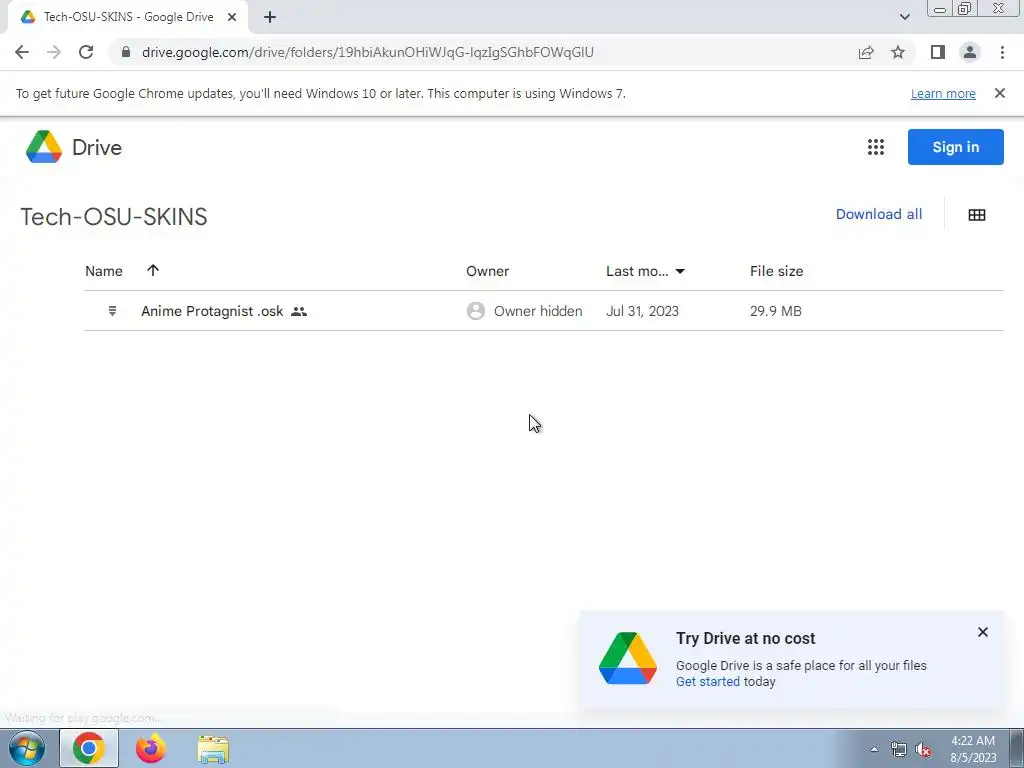
Task: Click the Owner hidden avatar icon
Action: [475, 311]
